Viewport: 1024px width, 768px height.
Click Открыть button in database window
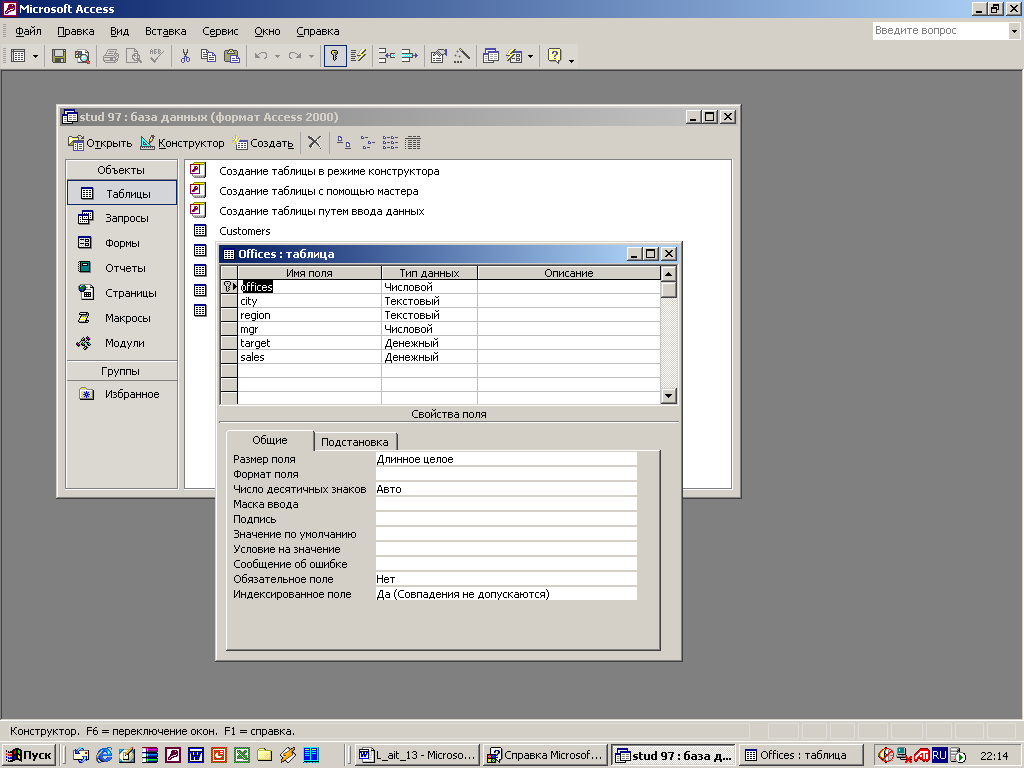tap(101, 143)
